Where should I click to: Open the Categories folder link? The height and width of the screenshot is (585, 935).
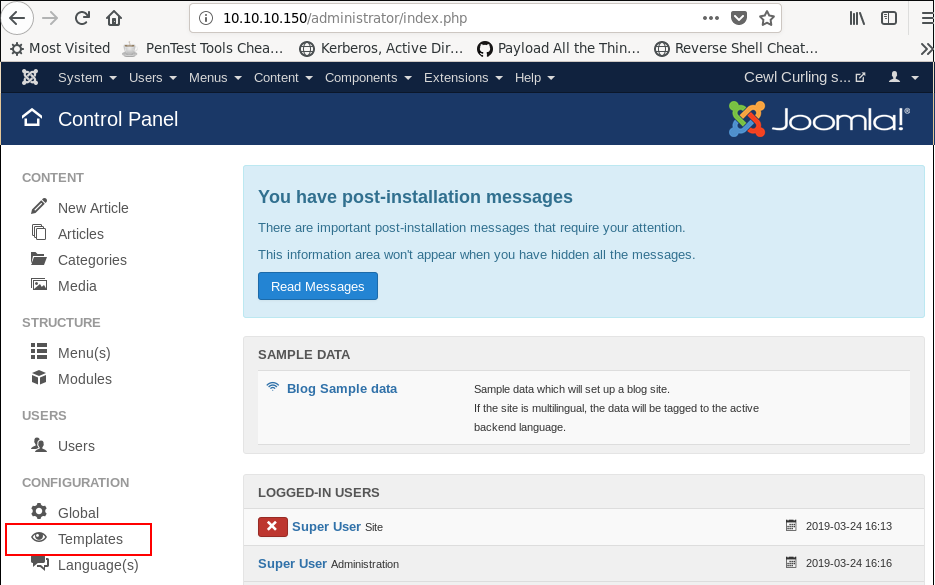point(92,260)
